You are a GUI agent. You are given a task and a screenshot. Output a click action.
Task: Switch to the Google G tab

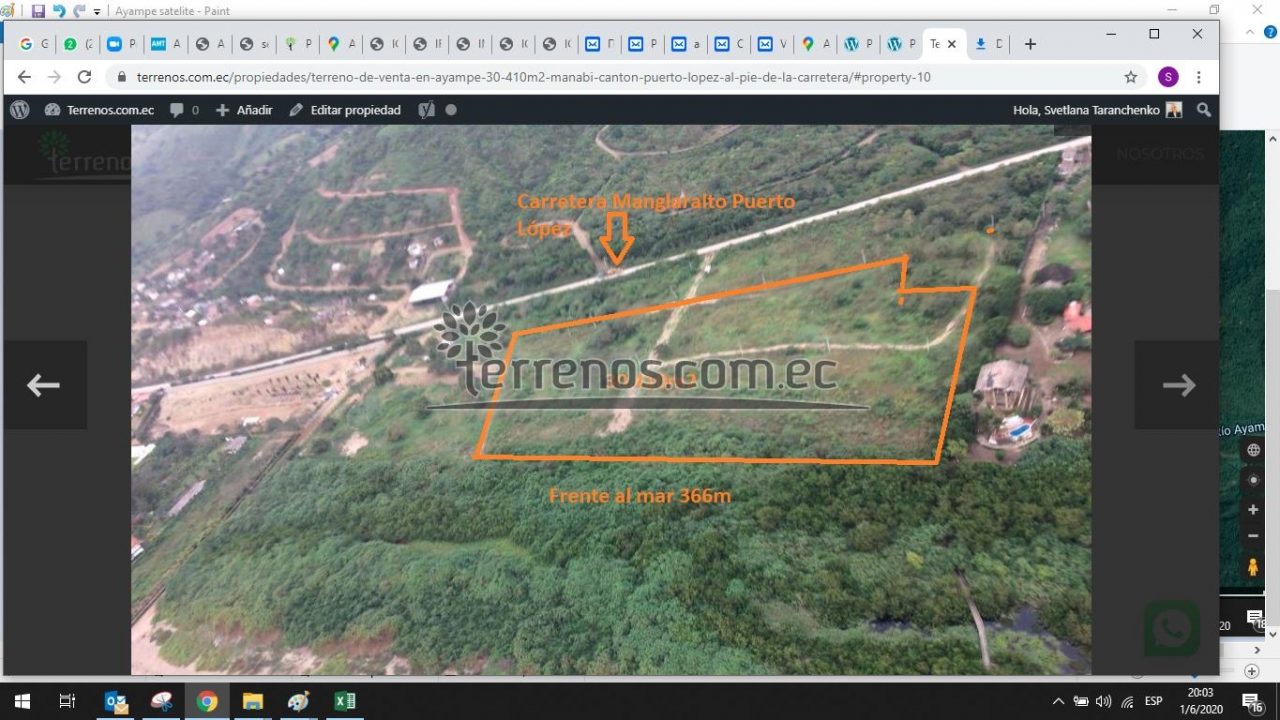[34, 44]
